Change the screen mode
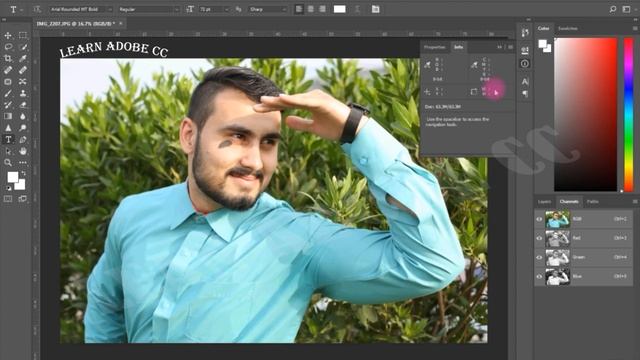 (22, 199)
